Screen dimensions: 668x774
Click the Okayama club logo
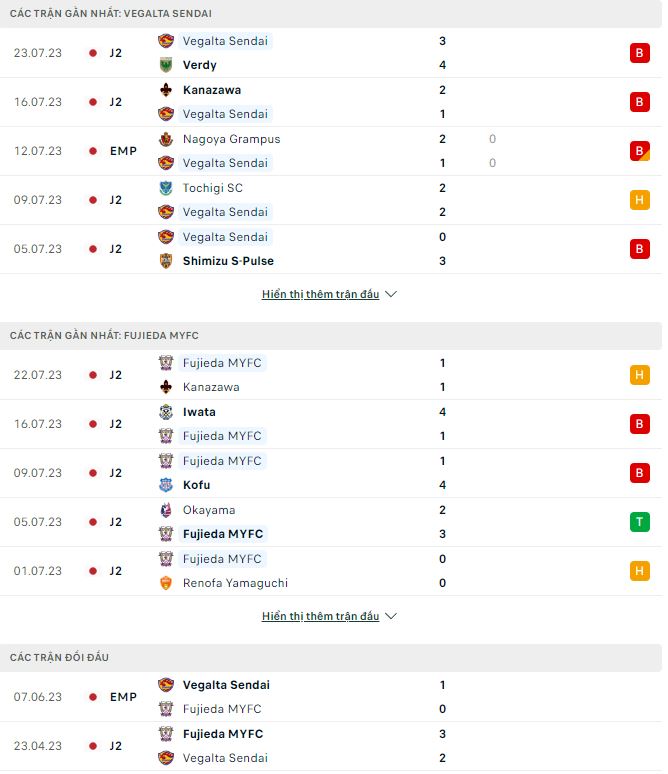click(x=166, y=510)
